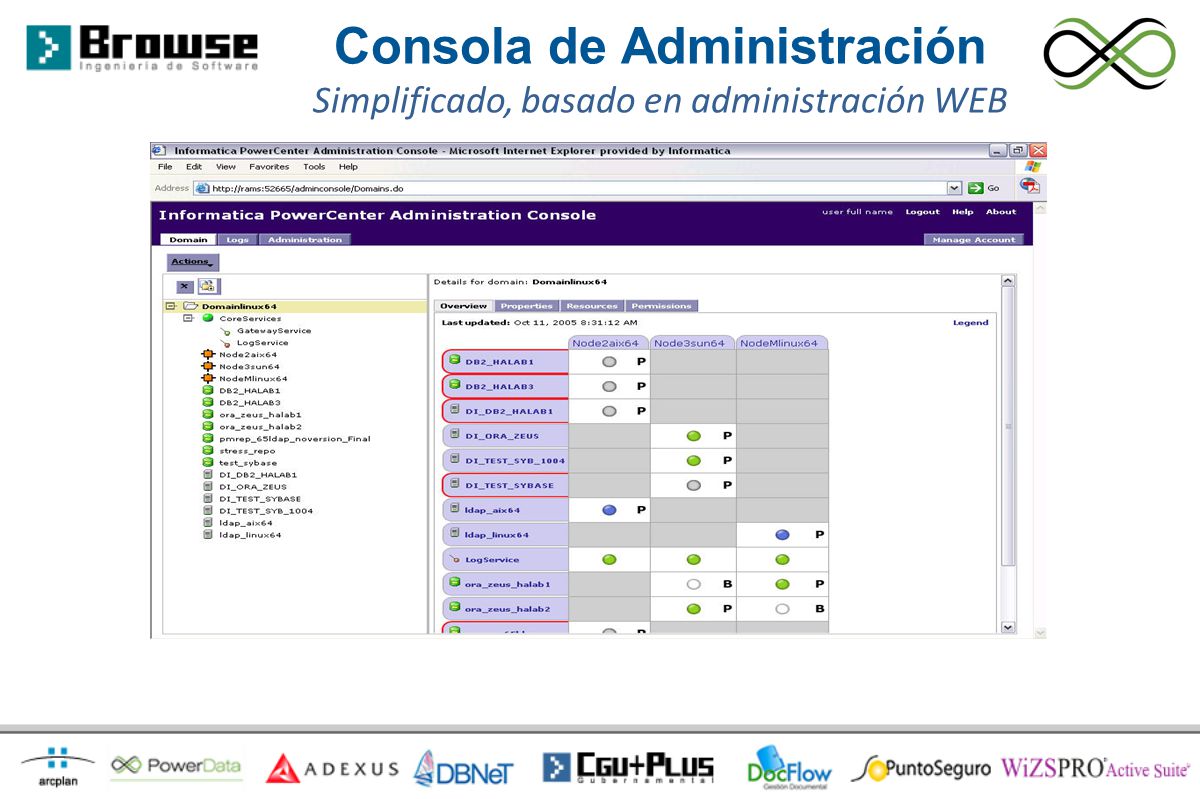Click ldap_linux64 blue status under NodeMlinux64
Viewport: 1200px width, 799px height.
tap(782, 535)
